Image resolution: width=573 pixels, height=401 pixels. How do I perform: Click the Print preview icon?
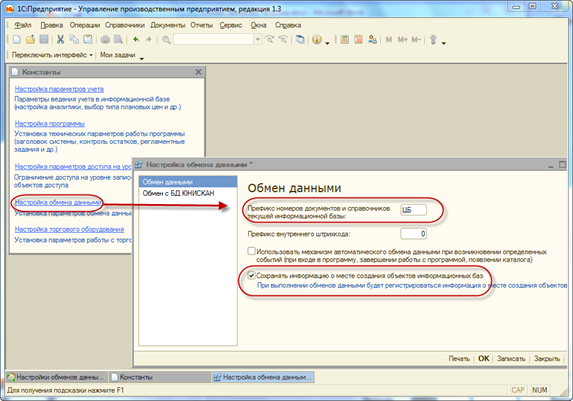point(118,39)
